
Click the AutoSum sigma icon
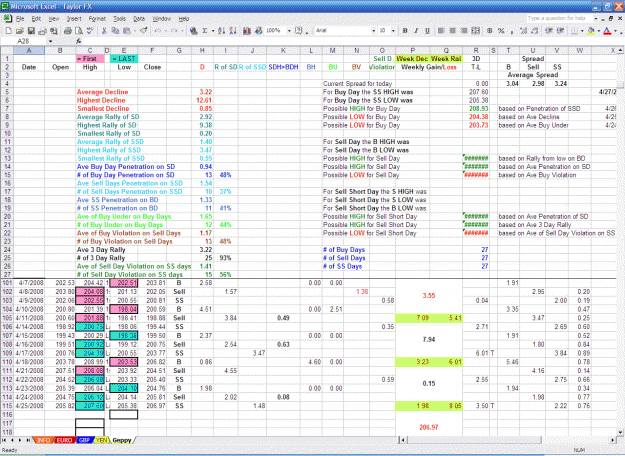pyautogui.click(x=205, y=31)
